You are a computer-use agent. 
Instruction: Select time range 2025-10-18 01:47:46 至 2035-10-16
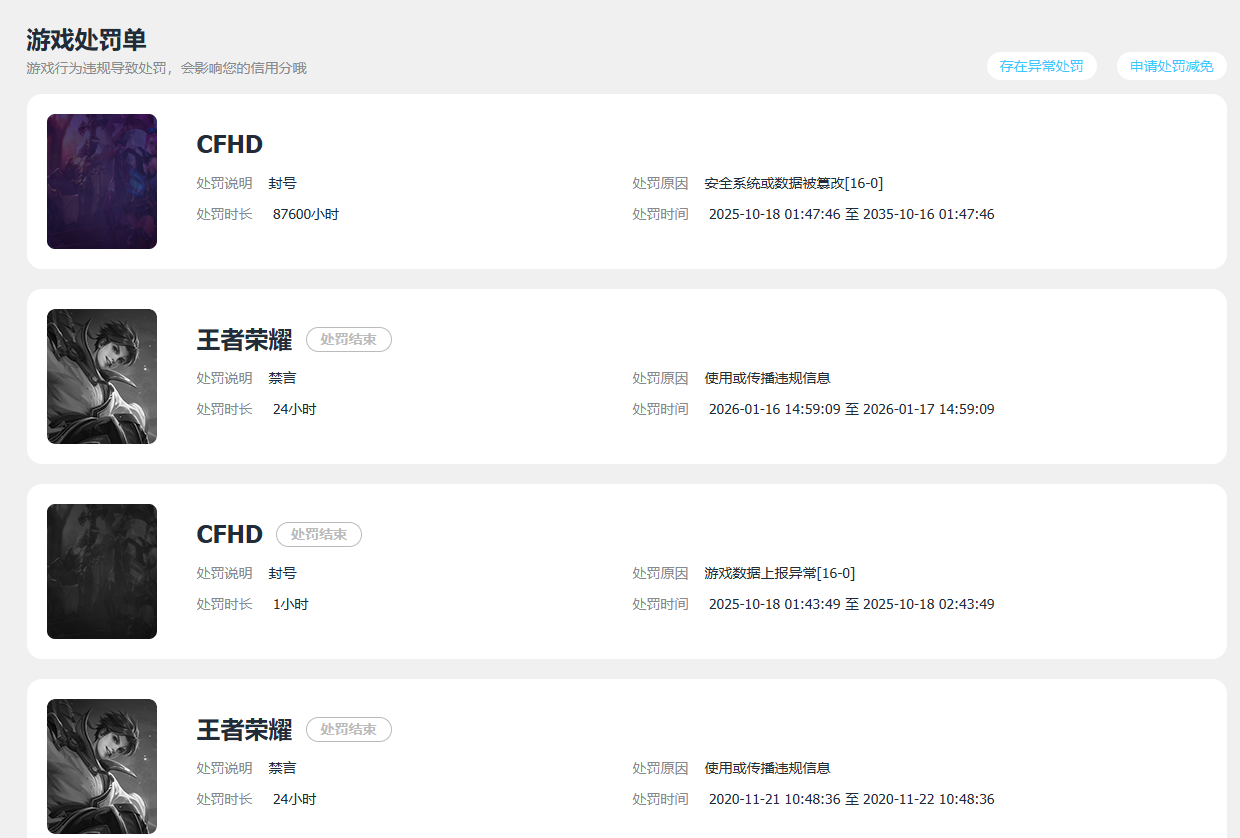click(852, 214)
